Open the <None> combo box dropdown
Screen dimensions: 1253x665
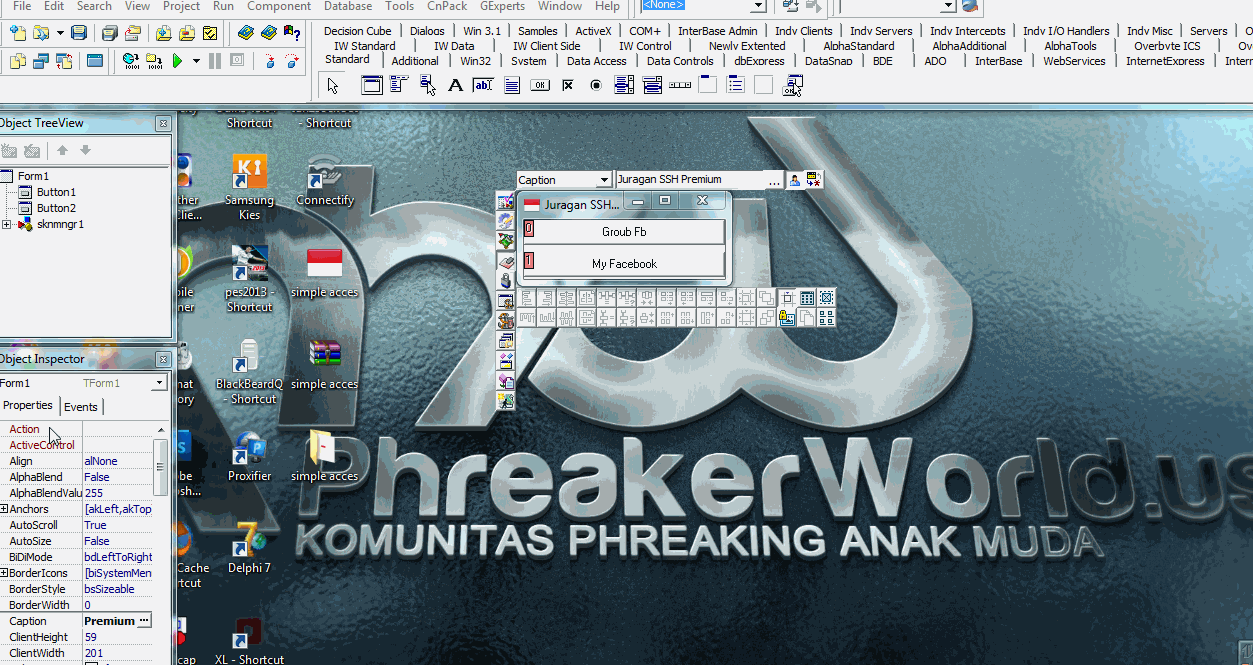(758, 6)
